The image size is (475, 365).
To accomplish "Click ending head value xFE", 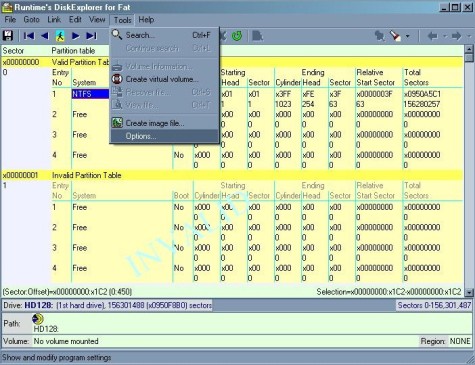I will click(308, 94).
